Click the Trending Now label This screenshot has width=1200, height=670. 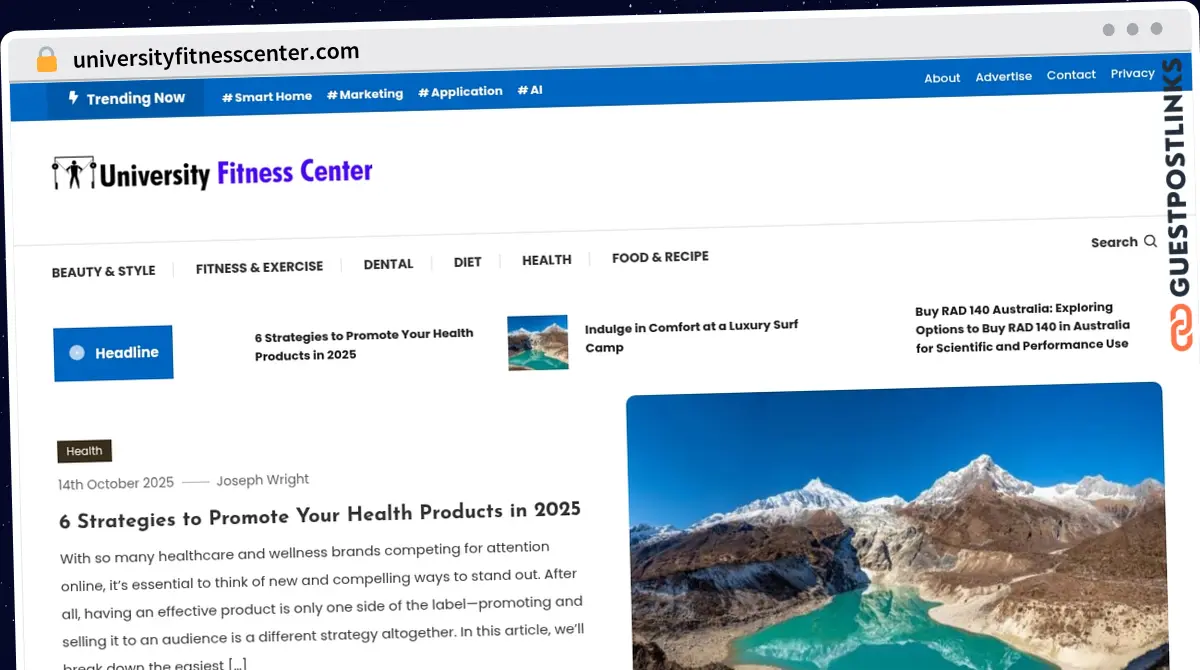point(136,98)
